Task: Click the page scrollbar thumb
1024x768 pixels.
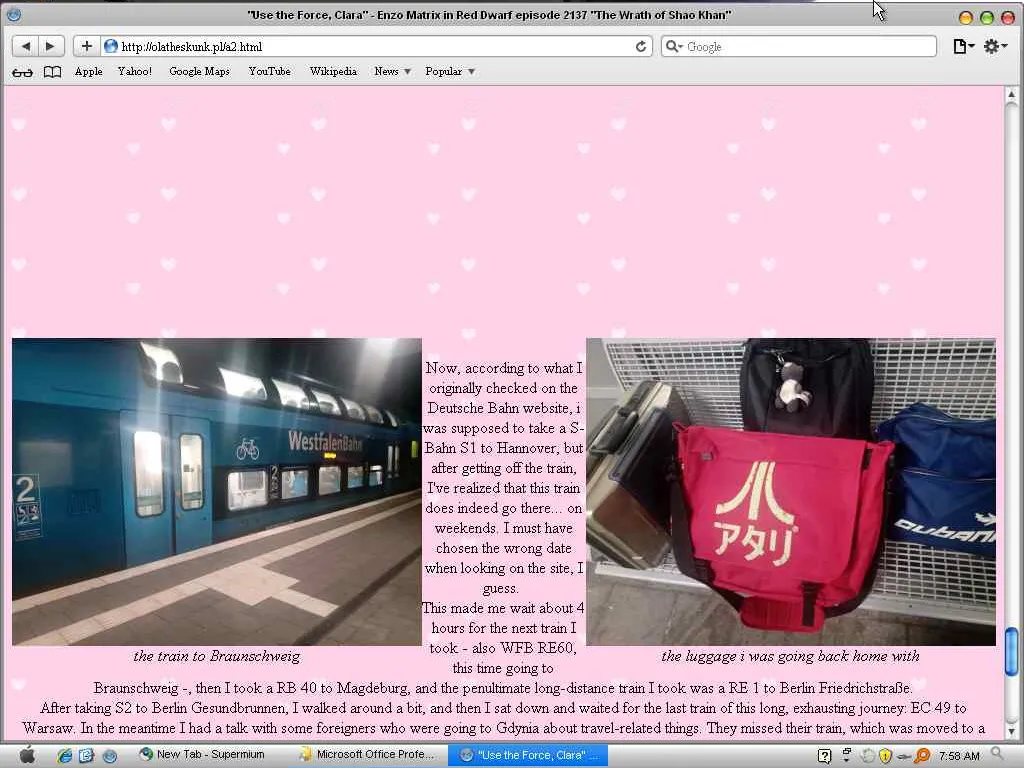Action: [1011, 651]
